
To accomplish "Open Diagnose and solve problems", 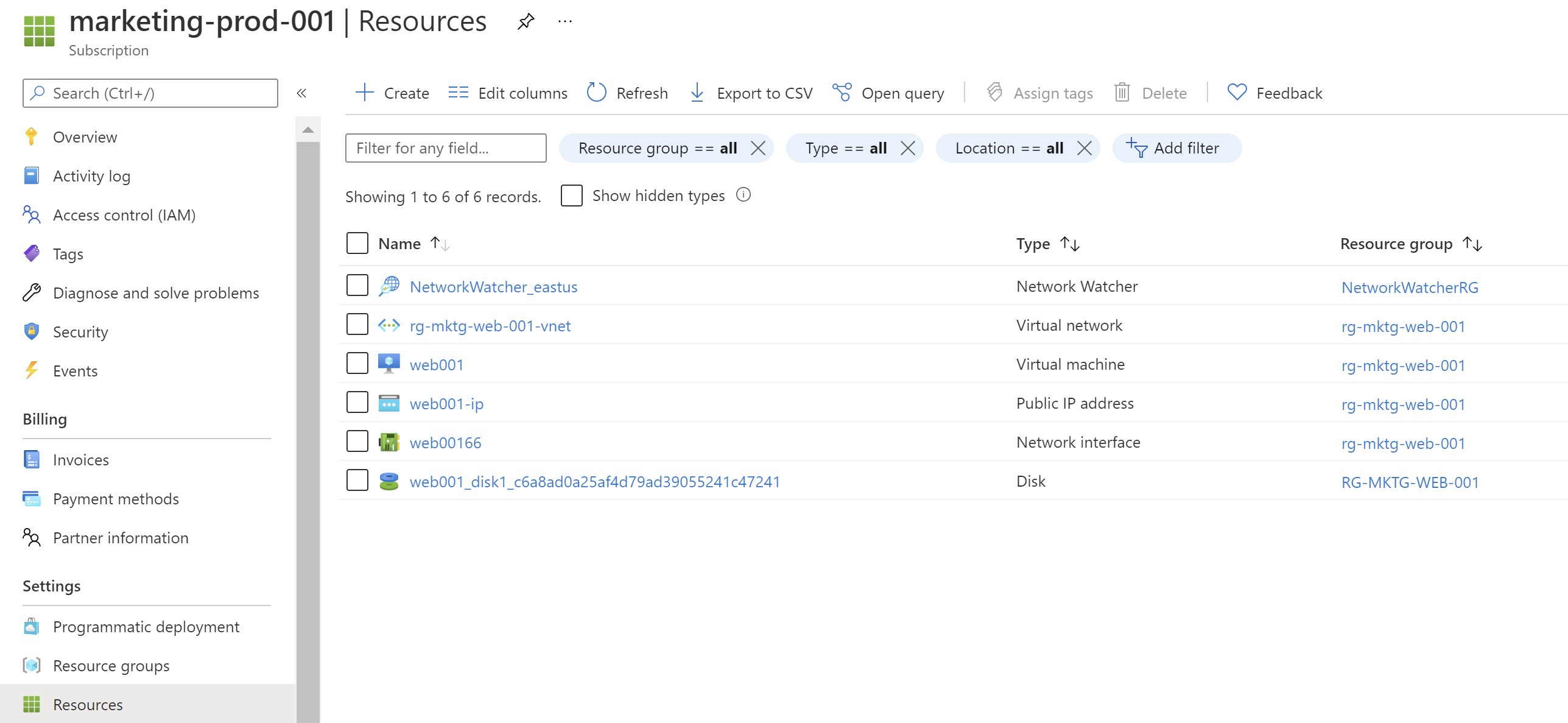I will 156,293.
